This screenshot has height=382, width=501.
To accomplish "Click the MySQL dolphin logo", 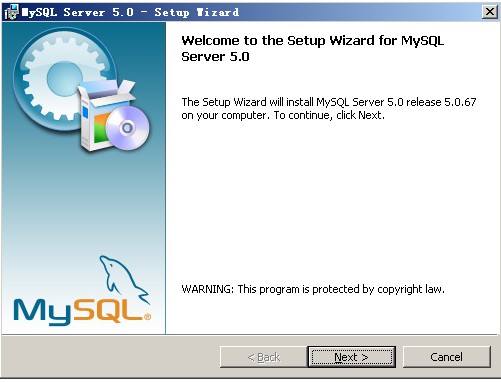I will pyautogui.click(x=123, y=278).
